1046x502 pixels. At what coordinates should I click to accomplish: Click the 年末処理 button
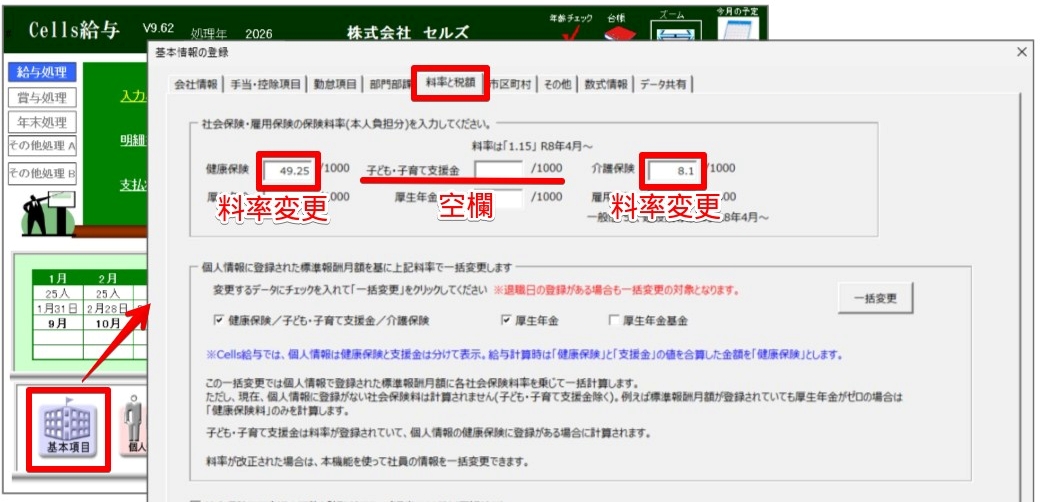pos(41,123)
